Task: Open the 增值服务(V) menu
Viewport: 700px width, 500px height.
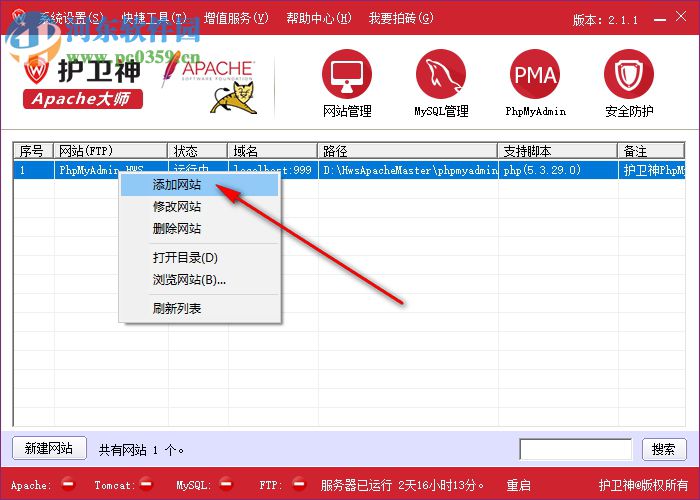Action: click(236, 18)
